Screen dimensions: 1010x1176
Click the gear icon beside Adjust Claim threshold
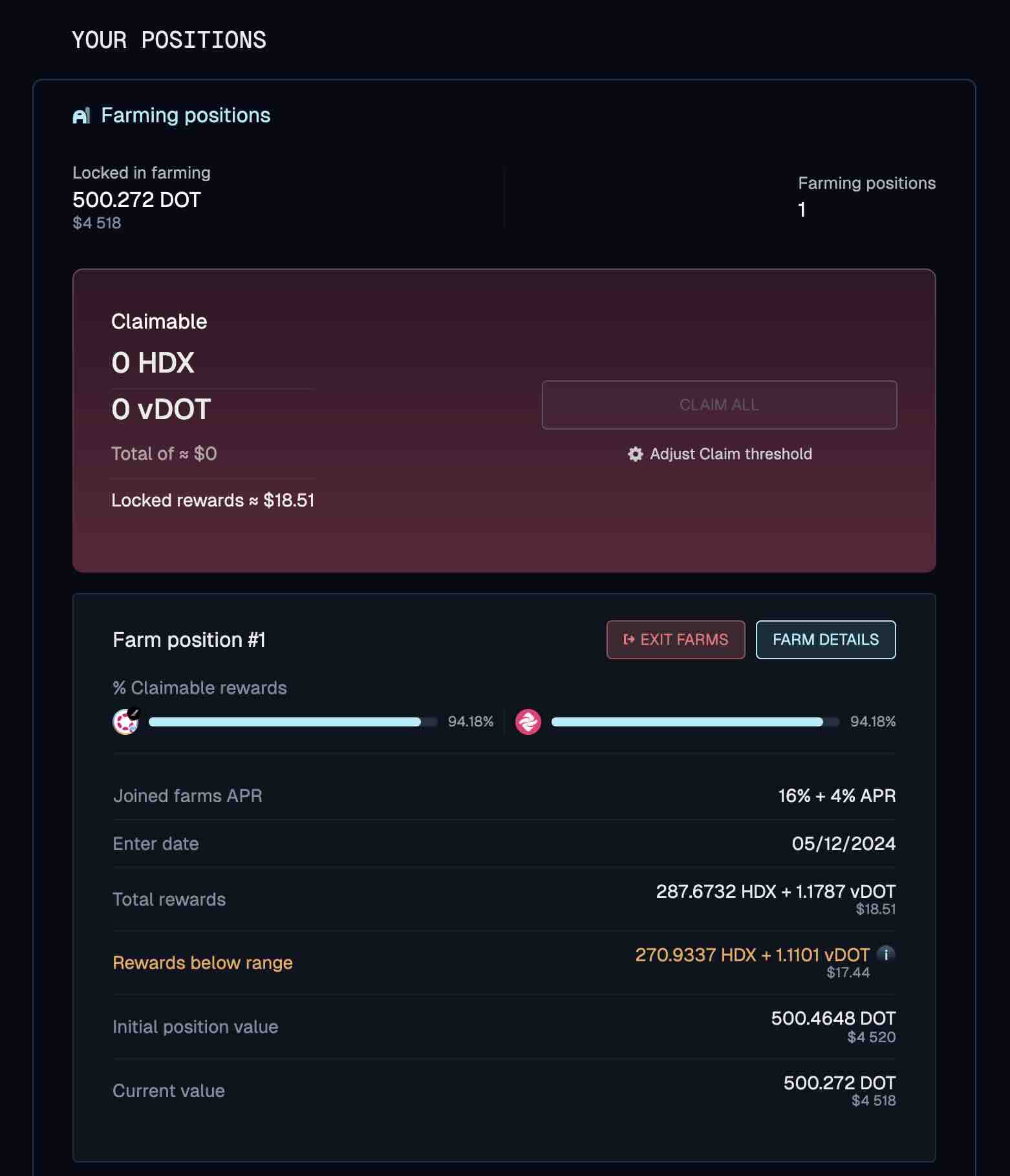tap(636, 454)
